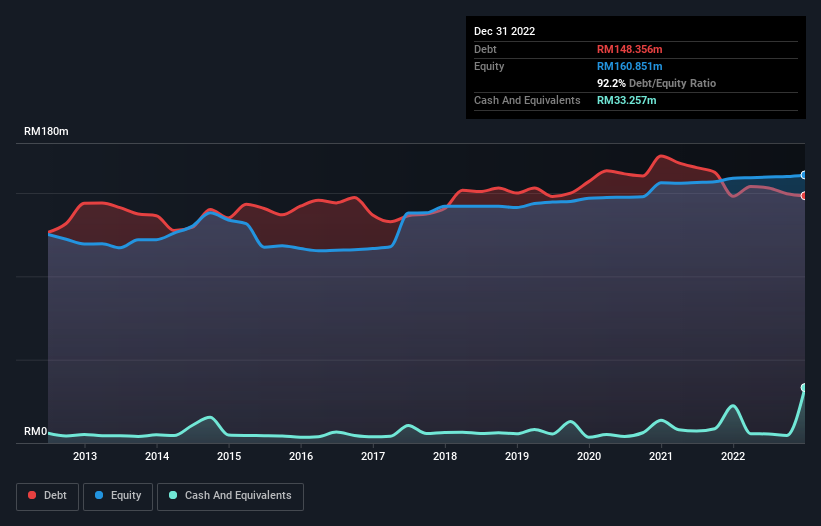Toggle the Equity series legend button

pos(118,496)
